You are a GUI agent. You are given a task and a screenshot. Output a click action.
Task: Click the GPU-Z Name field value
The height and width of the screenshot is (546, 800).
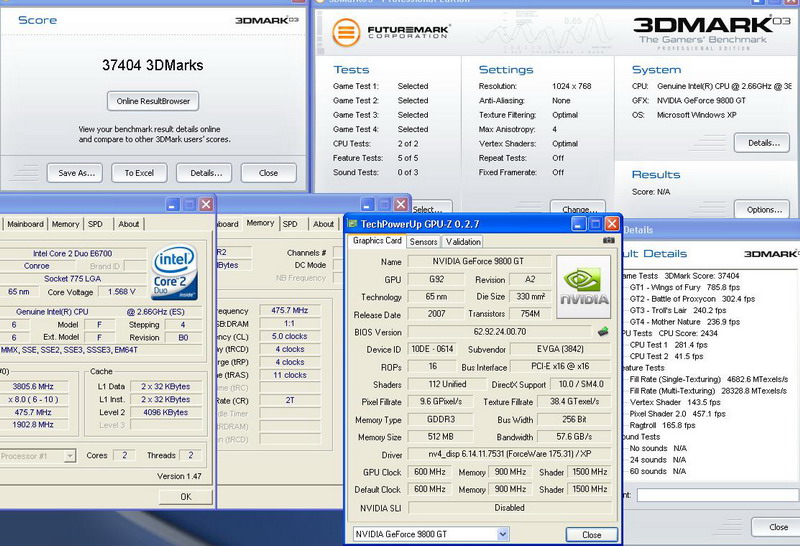coord(479,261)
